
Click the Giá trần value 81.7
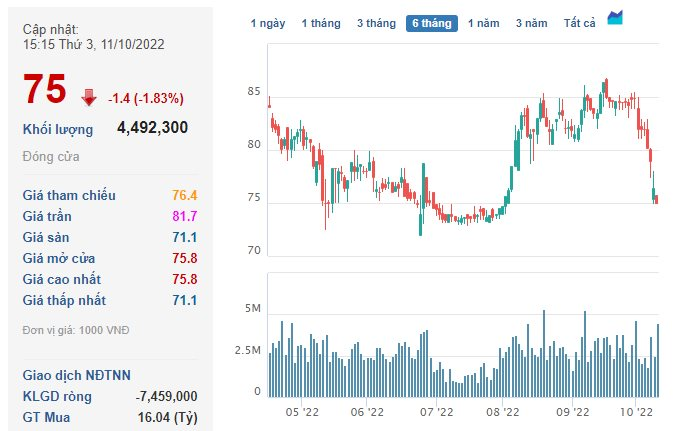tap(185, 216)
